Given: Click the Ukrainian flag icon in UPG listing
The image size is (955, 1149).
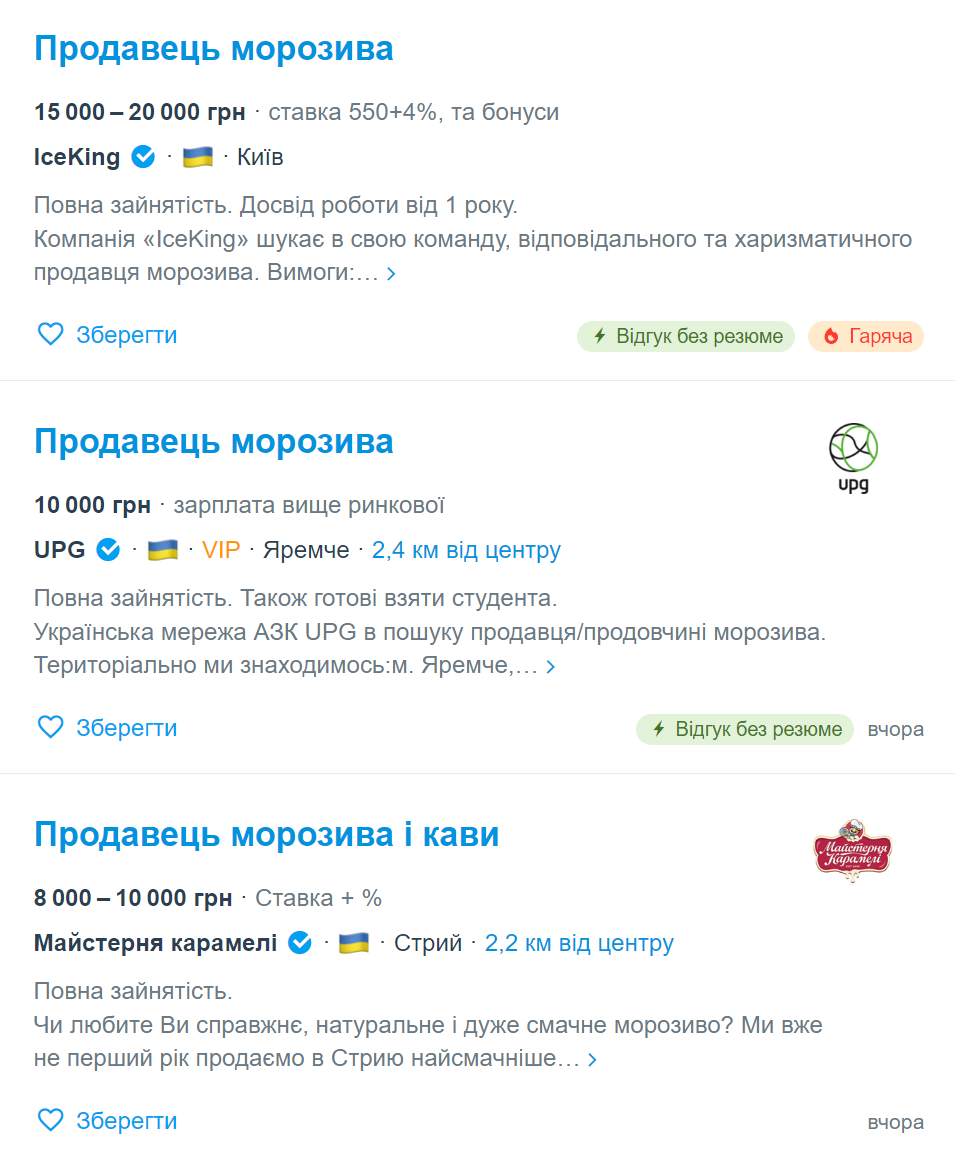Looking at the screenshot, I should pos(162,549).
